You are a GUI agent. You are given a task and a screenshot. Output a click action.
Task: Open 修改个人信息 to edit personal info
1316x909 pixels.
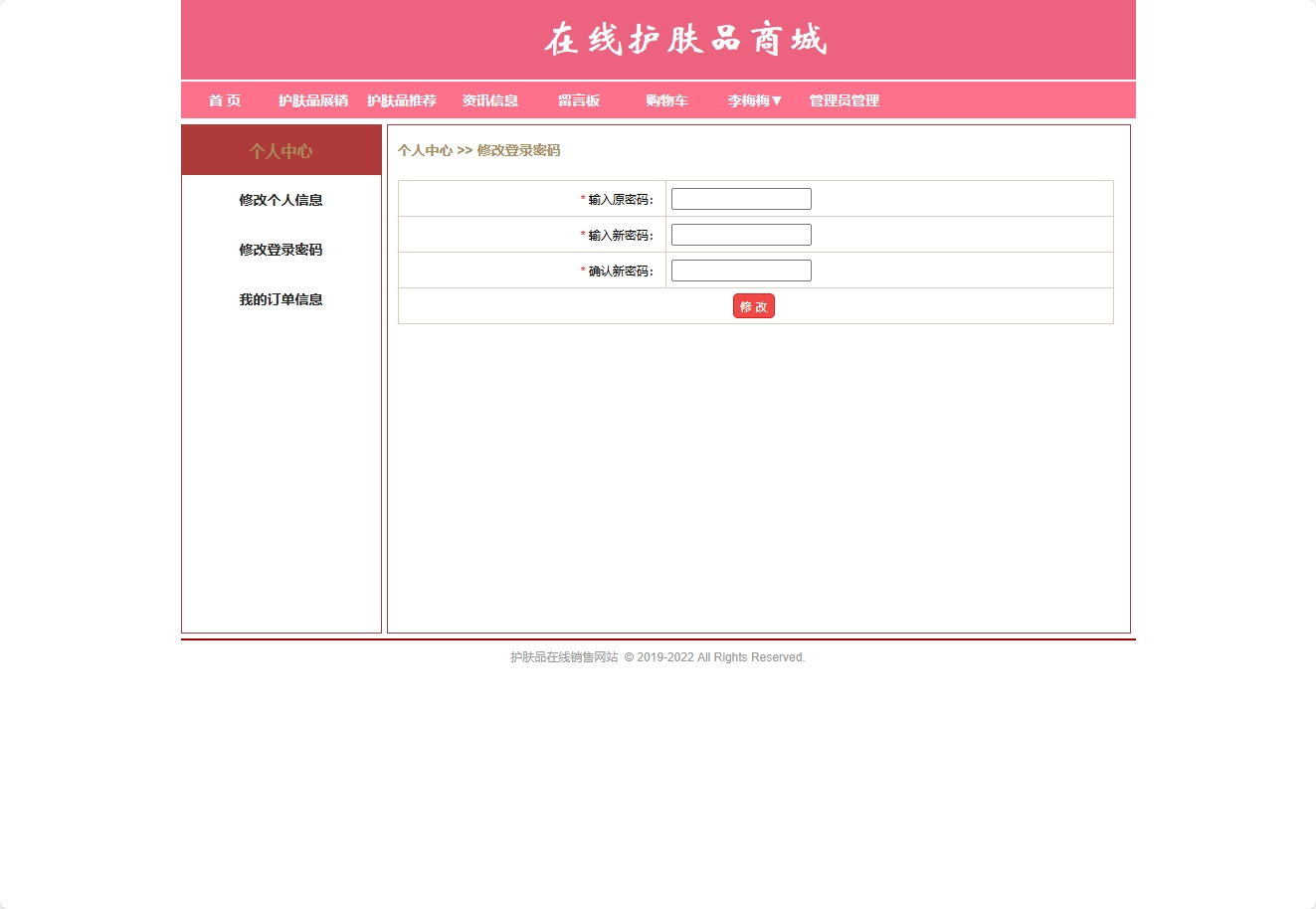pos(281,200)
